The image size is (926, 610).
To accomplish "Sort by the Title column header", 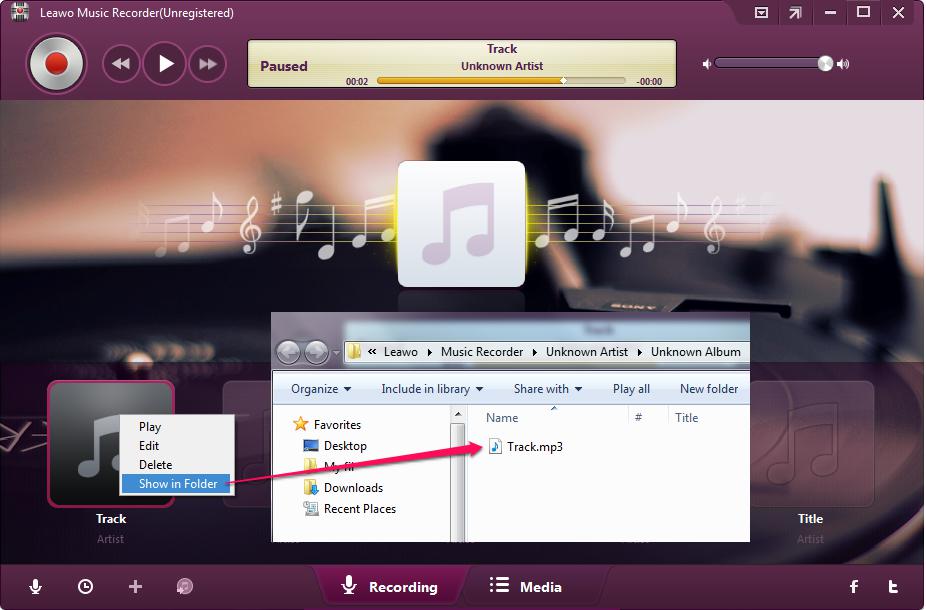I will pyautogui.click(x=686, y=417).
